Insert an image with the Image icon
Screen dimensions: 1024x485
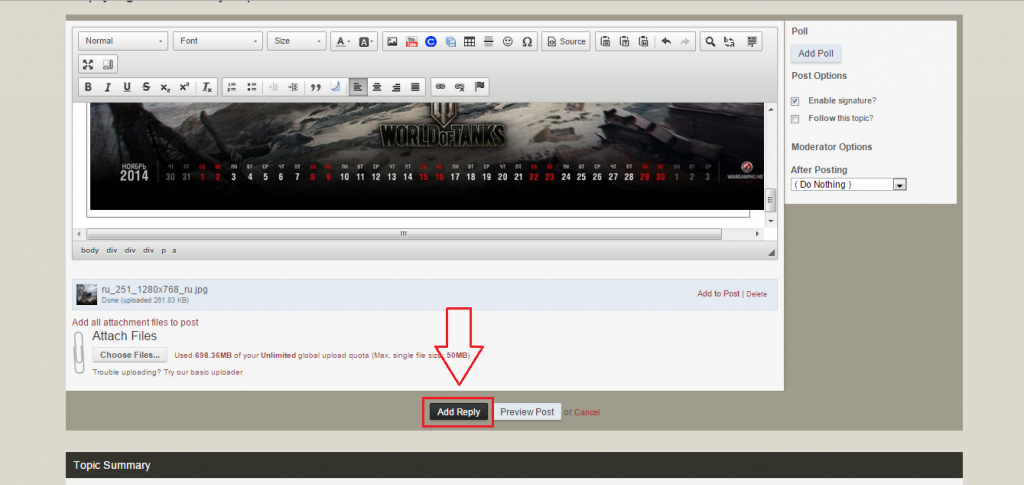click(x=392, y=41)
